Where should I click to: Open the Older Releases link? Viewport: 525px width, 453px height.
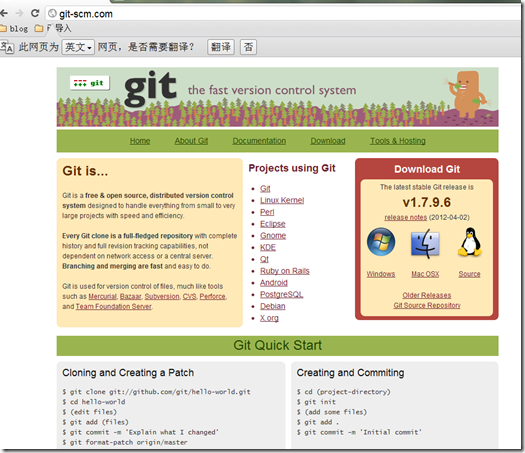pyautogui.click(x=427, y=295)
